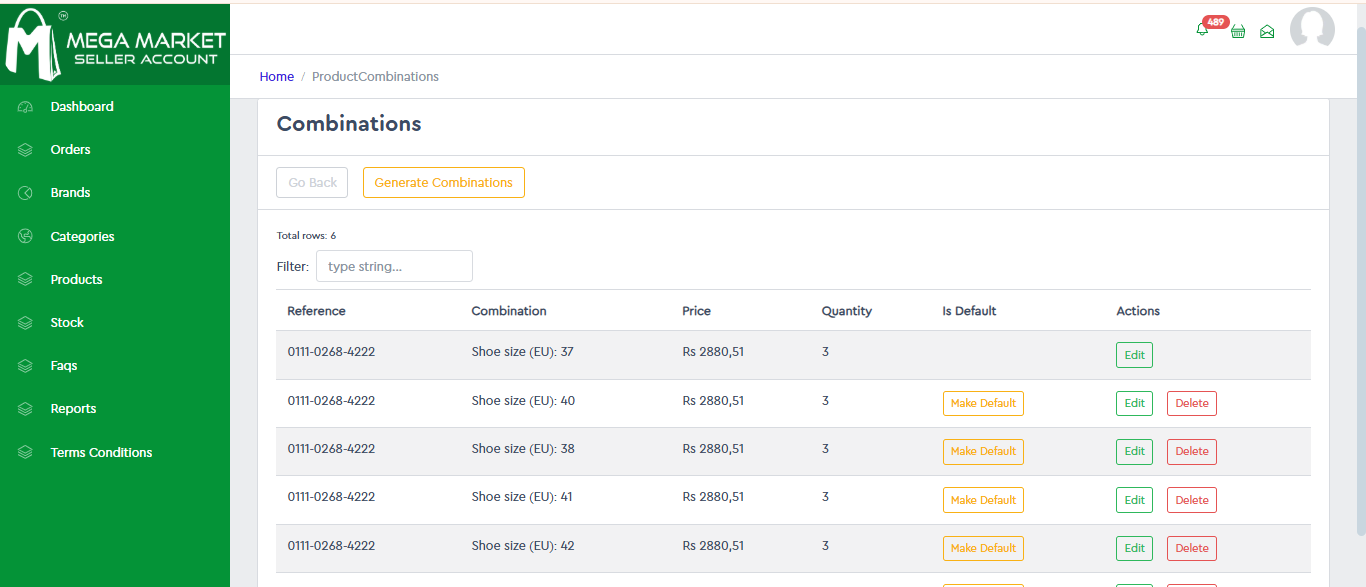Delete the Shoe size 41 combination
Viewport: 1366px width, 587px height.
[1192, 500]
